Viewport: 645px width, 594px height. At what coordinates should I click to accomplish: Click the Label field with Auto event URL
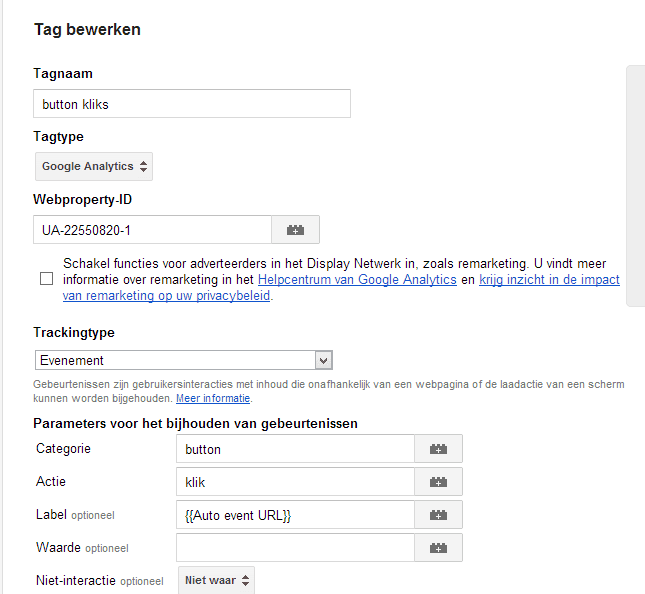pos(295,515)
